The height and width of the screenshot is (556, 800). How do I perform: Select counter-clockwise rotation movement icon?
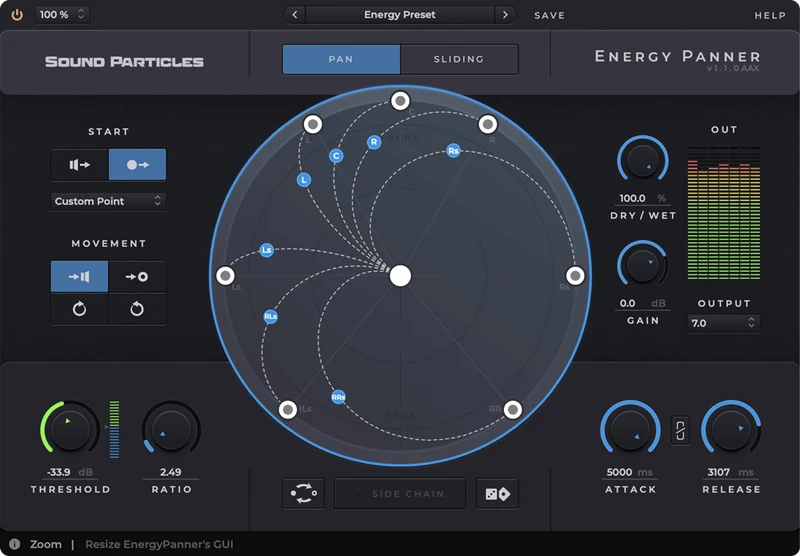click(137, 309)
